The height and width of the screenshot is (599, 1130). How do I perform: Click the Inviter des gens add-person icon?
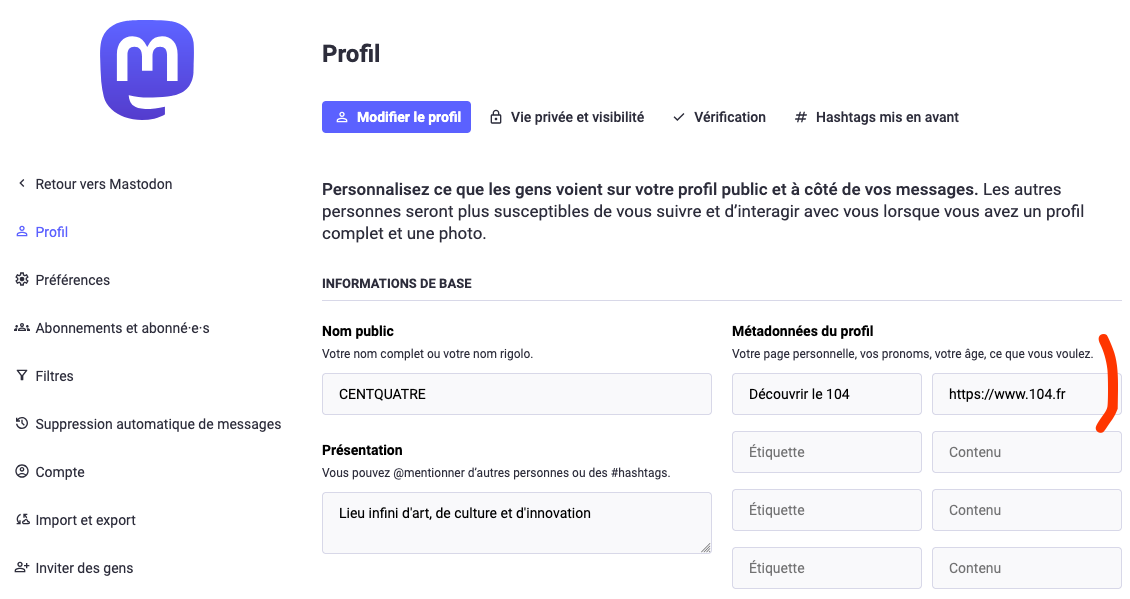(x=22, y=568)
